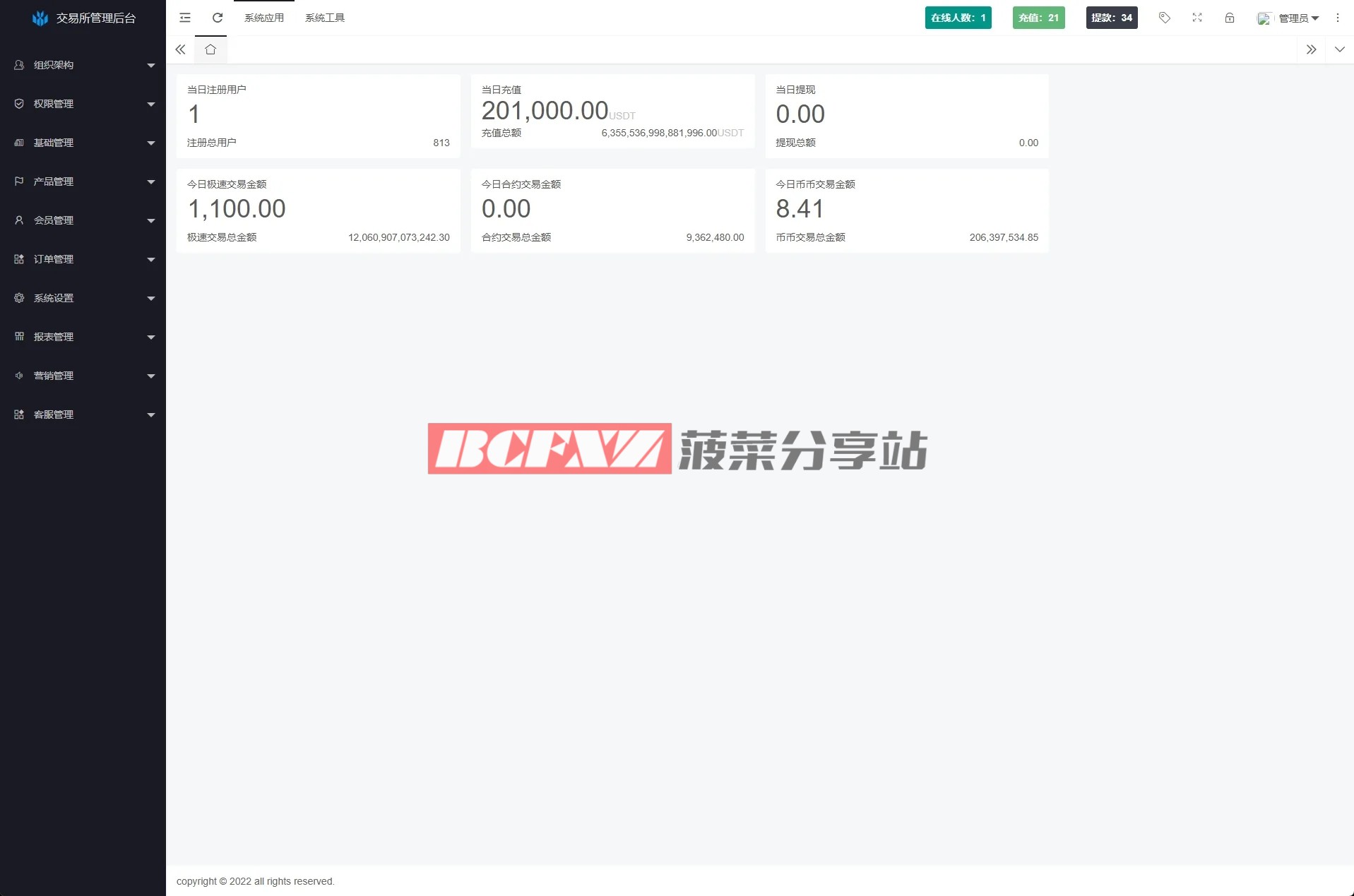
Task: Lock the screen using the padlock icon
Action: click(x=1229, y=18)
